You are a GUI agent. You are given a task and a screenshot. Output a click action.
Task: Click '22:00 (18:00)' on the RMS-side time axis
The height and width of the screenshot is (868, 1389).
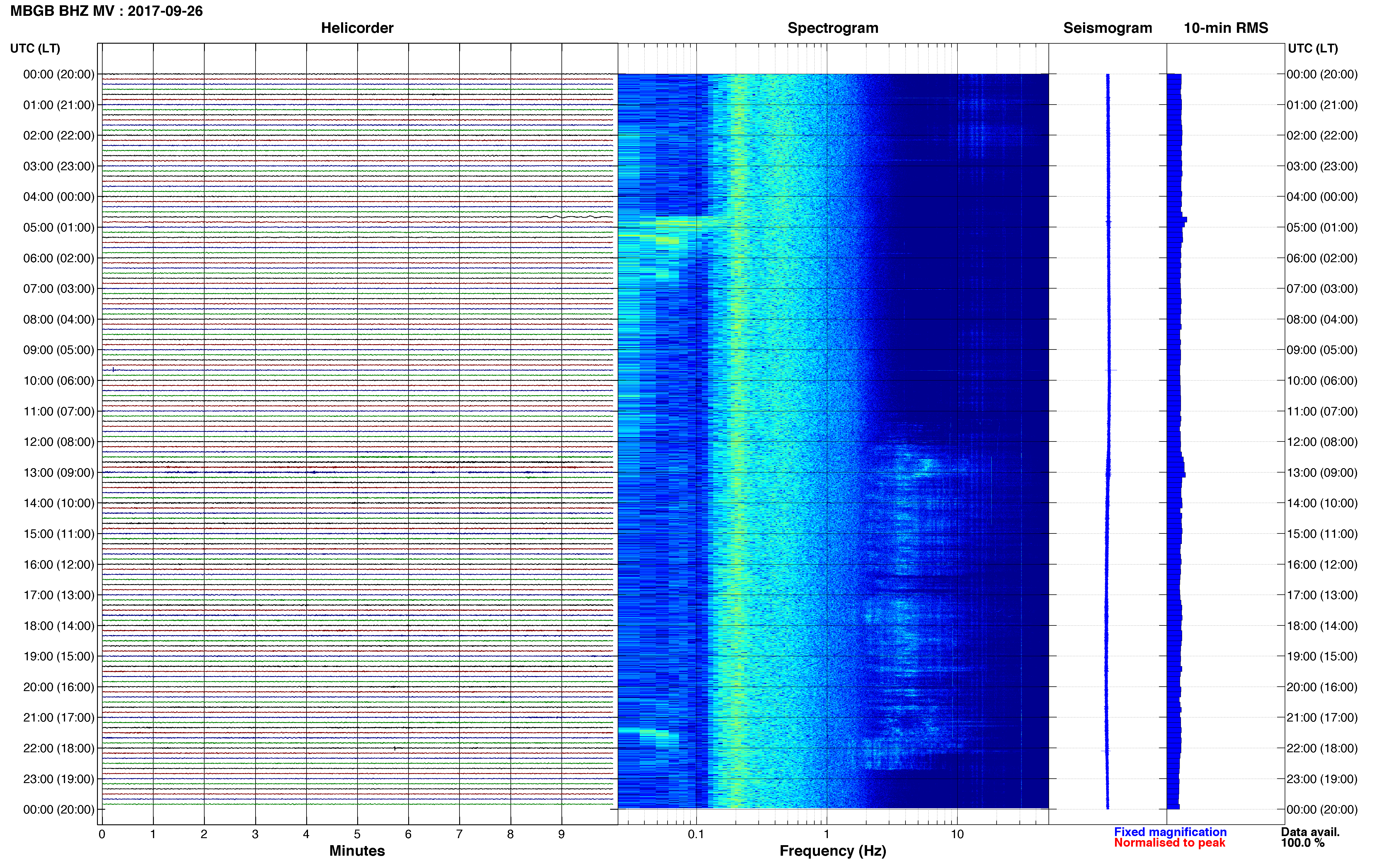tap(1322, 748)
